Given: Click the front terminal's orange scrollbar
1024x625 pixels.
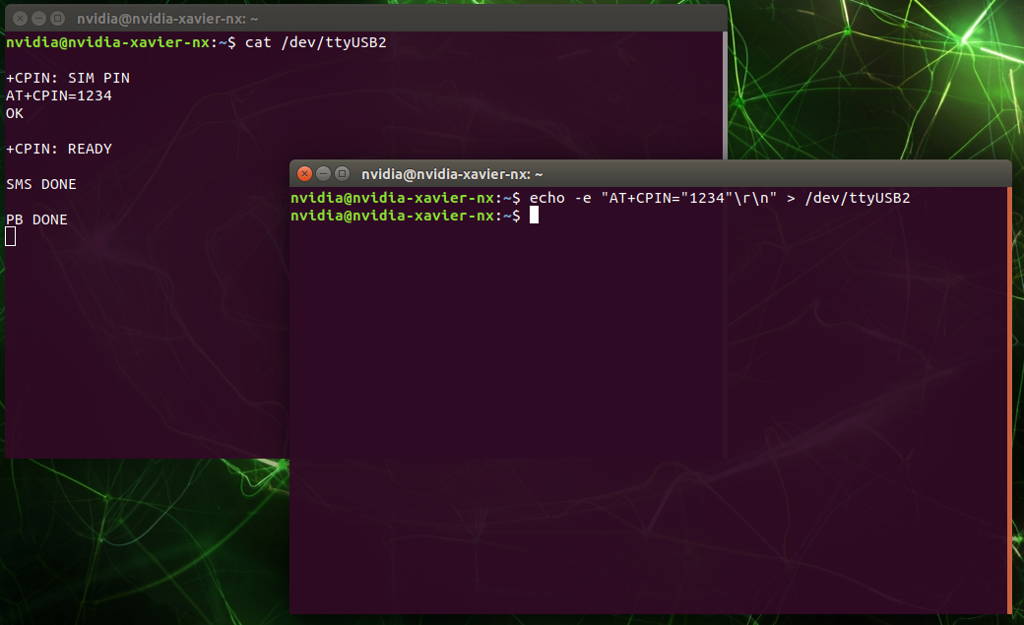Looking at the screenshot, I should (x=1009, y=400).
